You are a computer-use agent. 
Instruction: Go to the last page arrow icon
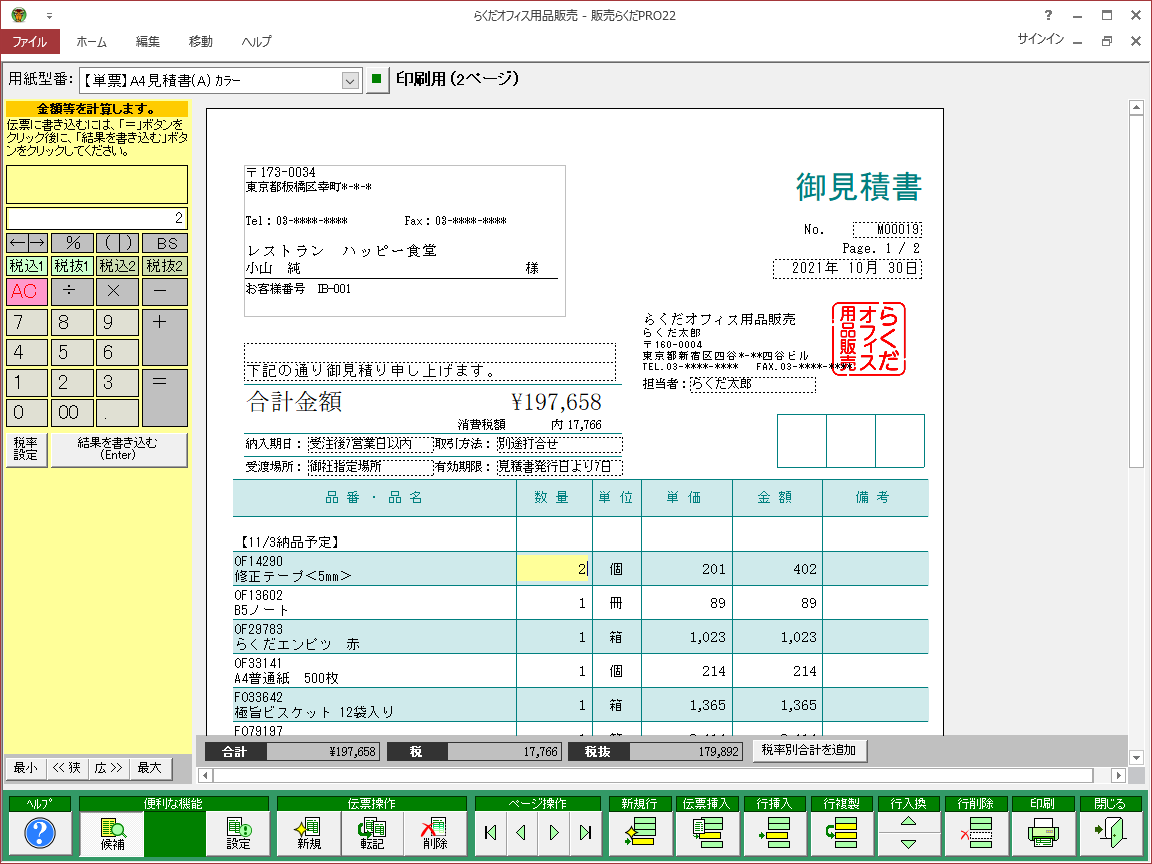pyautogui.click(x=586, y=832)
